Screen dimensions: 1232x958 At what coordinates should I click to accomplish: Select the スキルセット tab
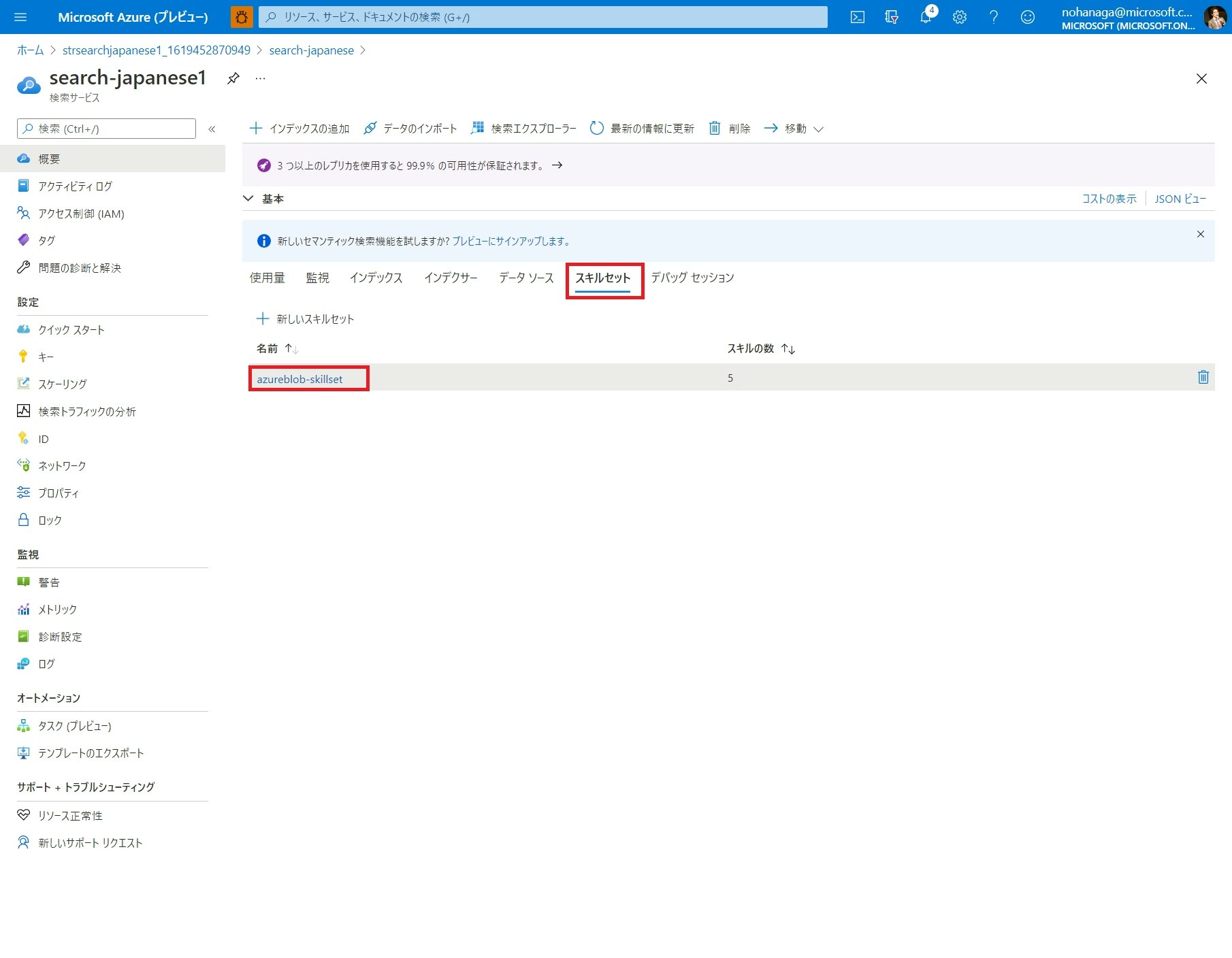(603, 278)
